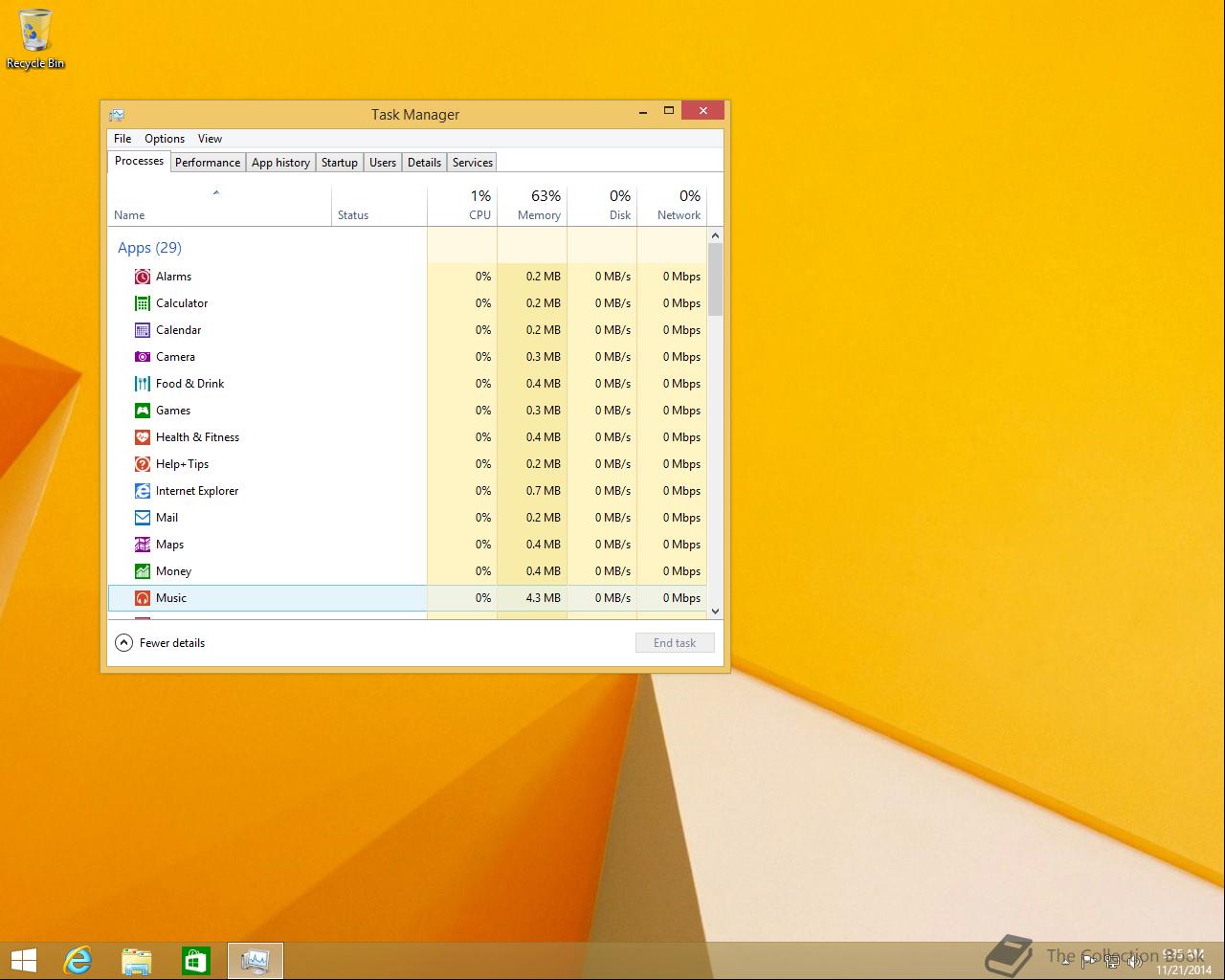
Task: Click the Music app icon
Action: tap(143, 598)
